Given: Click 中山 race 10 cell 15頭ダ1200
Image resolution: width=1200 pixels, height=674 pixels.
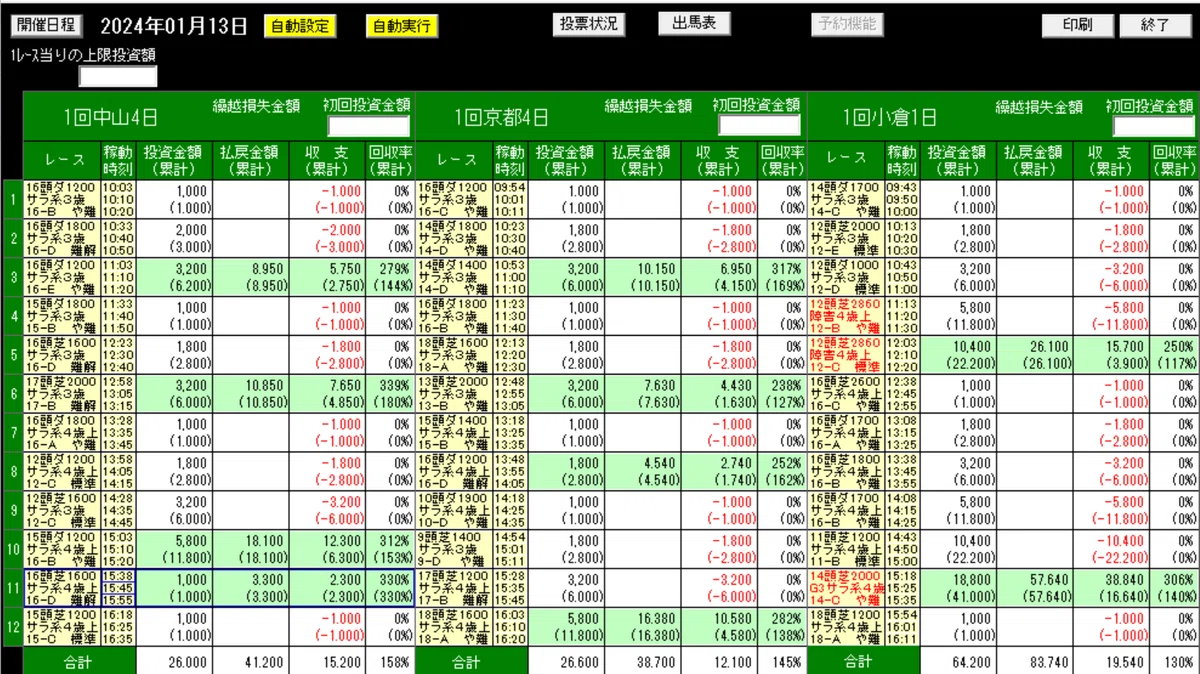Looking at the screenshot, I should coord(61,549).
